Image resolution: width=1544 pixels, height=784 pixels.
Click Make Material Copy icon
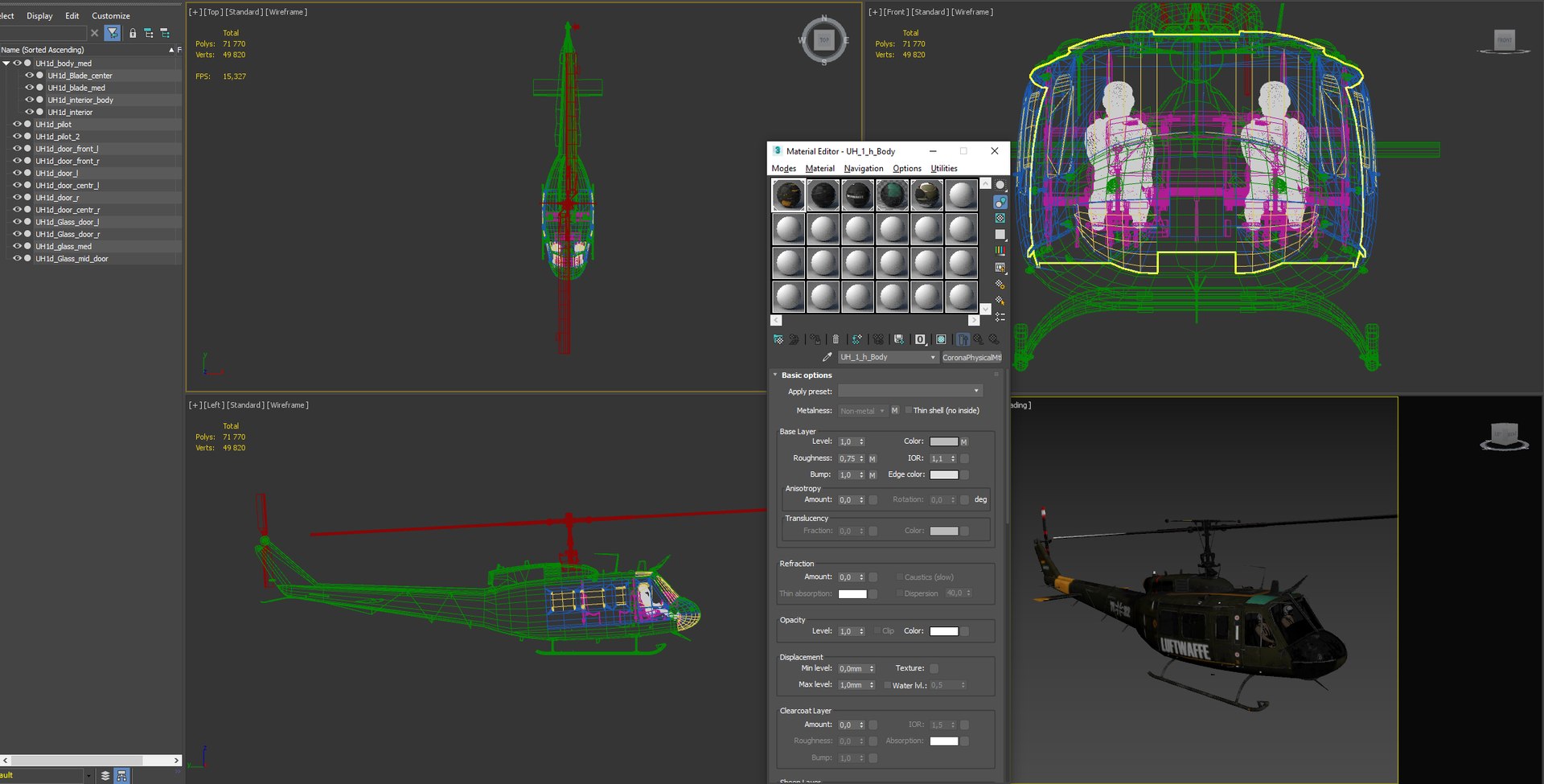857,339
